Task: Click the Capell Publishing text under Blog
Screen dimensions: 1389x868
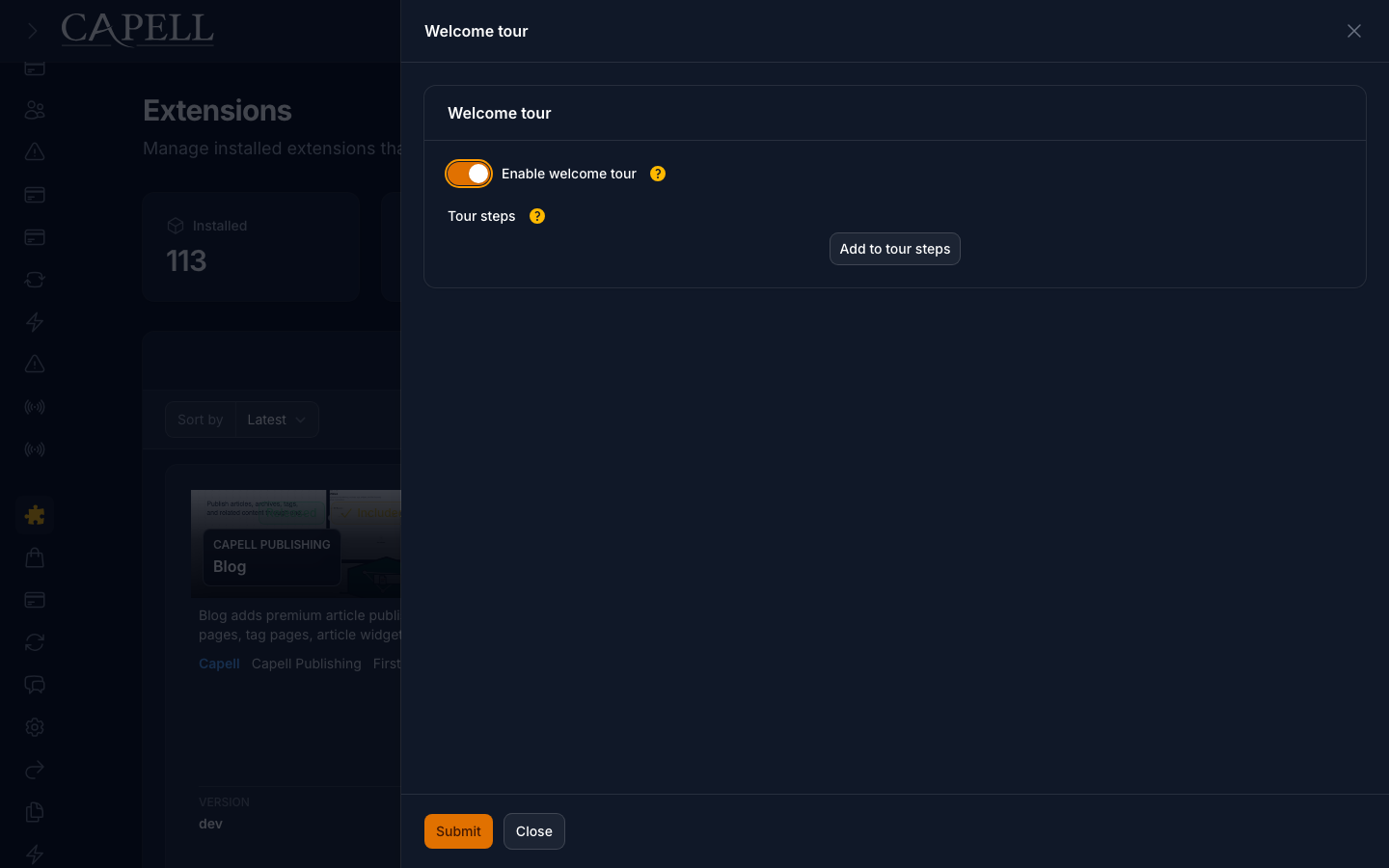Action: point(307,664)
